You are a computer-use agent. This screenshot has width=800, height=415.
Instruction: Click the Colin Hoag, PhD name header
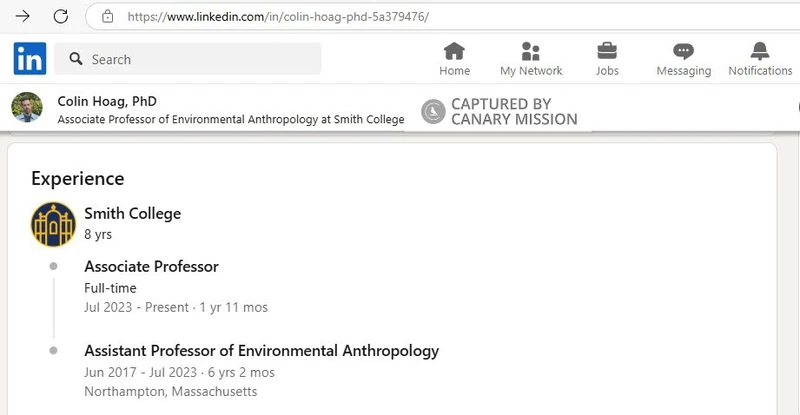pyautogui.click(x=107, y=101)
